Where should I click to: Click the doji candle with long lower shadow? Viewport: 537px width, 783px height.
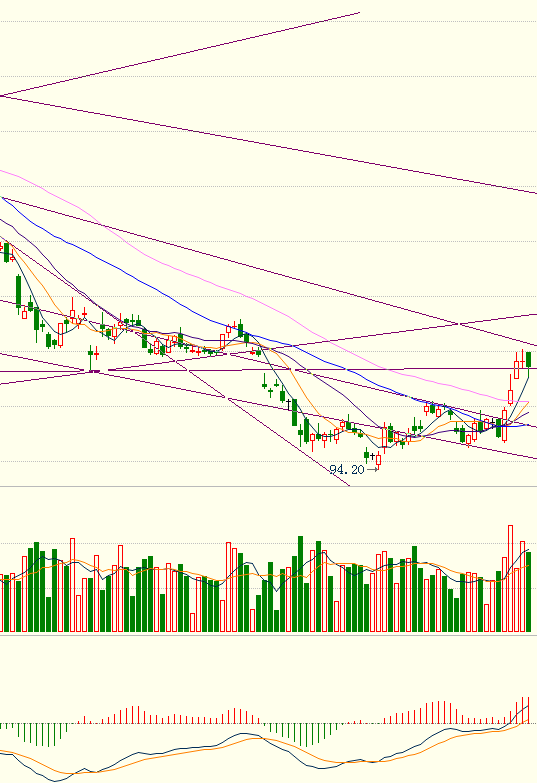click(90, 358)
